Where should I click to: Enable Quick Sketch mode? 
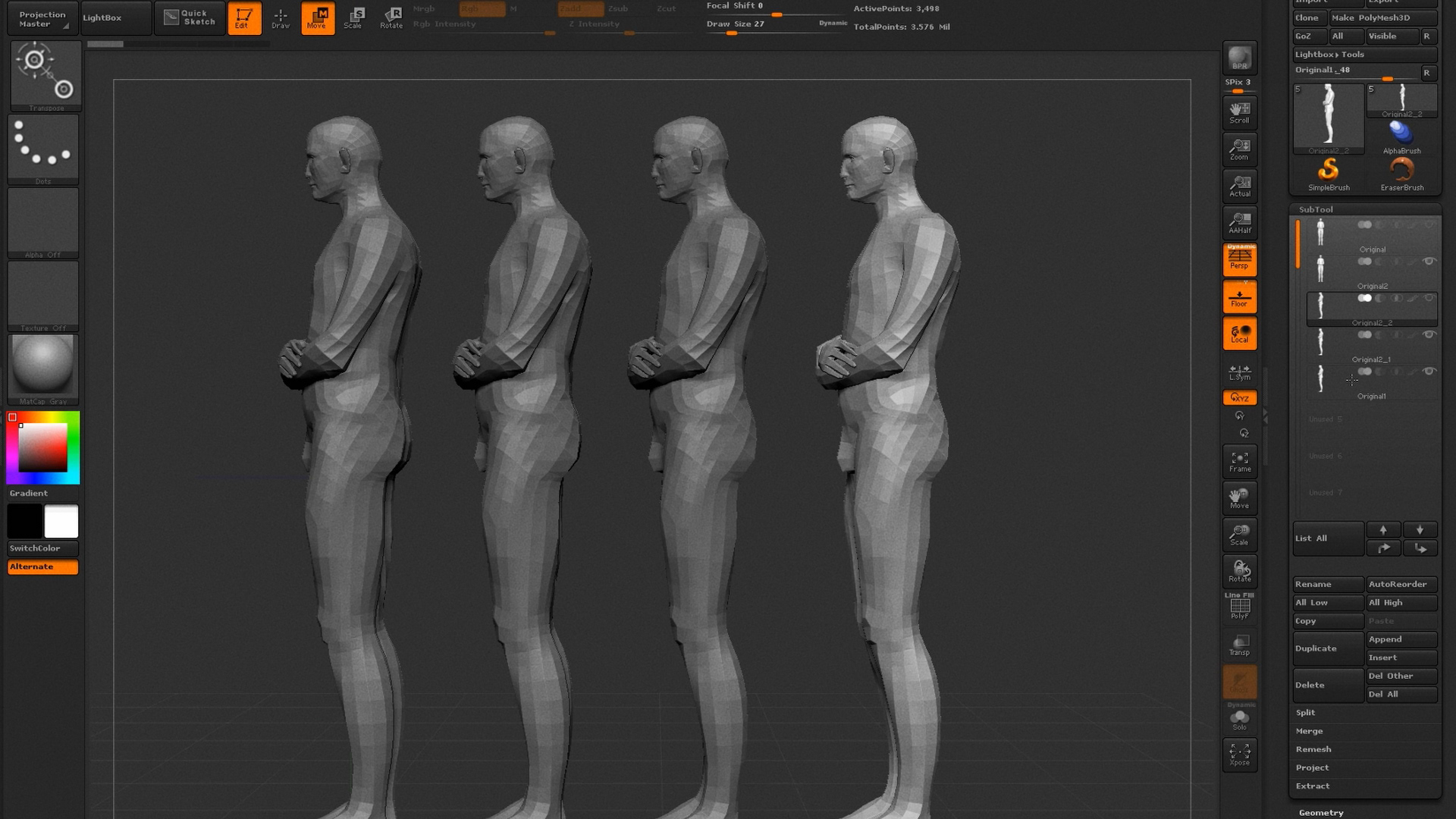pos(190,17)
